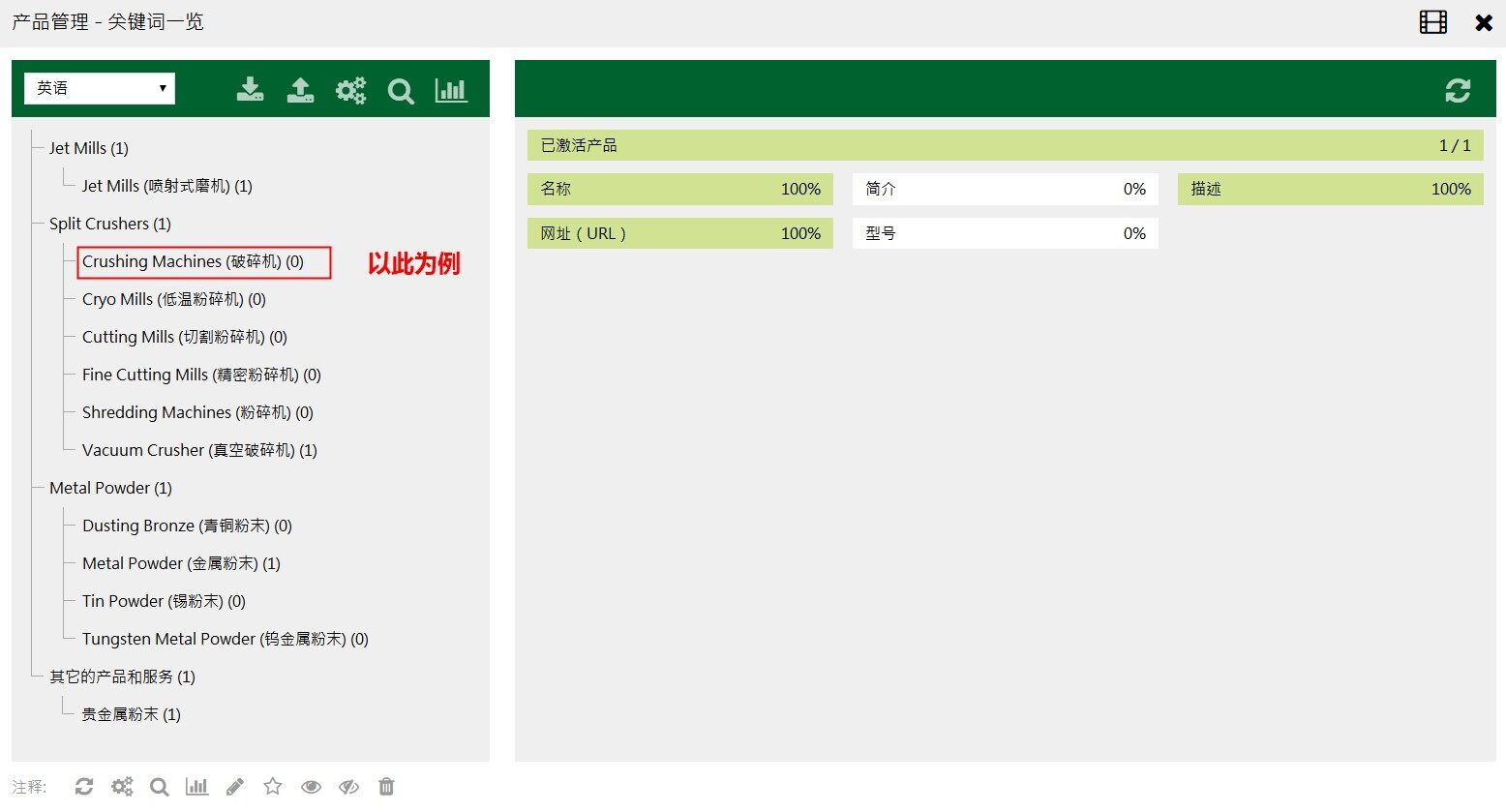
Task: Click the crossed-out eye hidden icon
Action: pyautogui.click(x=348, y=787)
